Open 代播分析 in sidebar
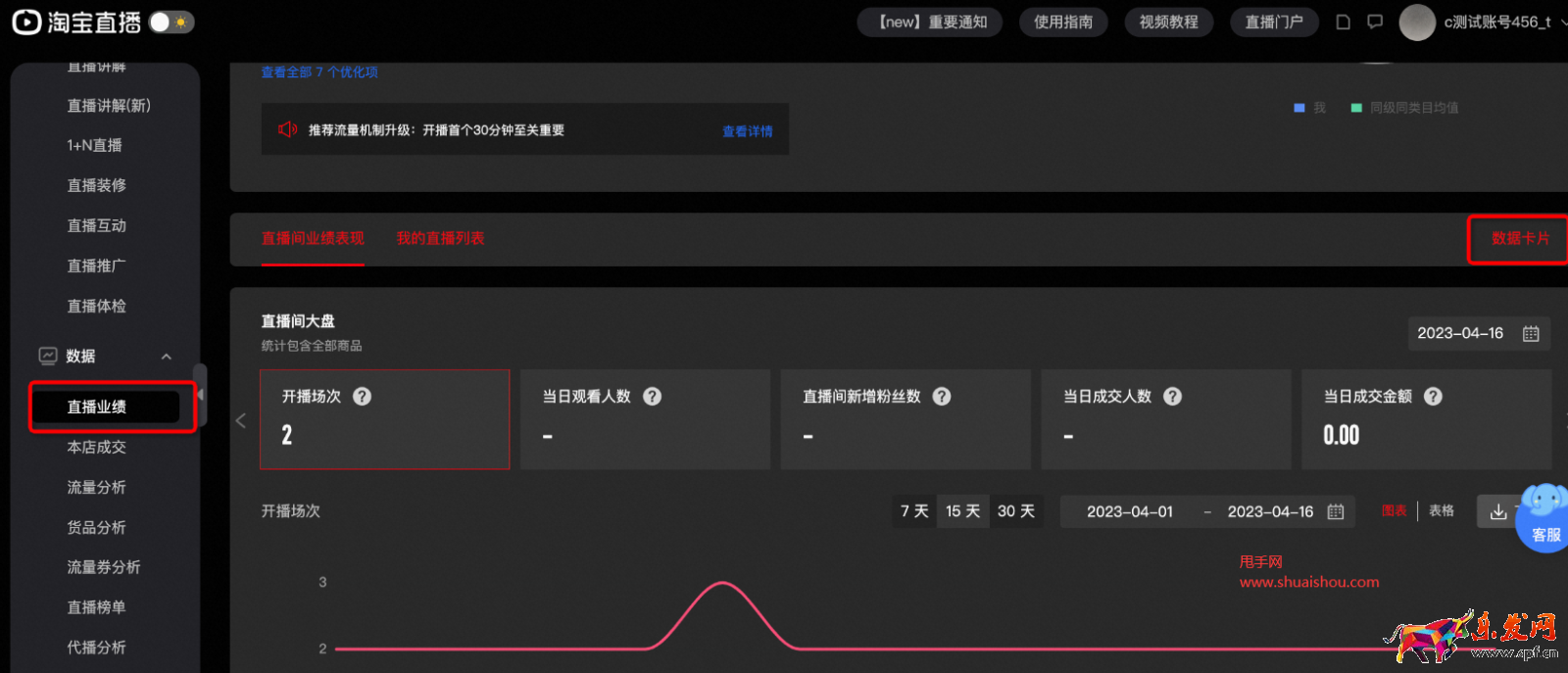1568x673 pixels. point(97,648)
